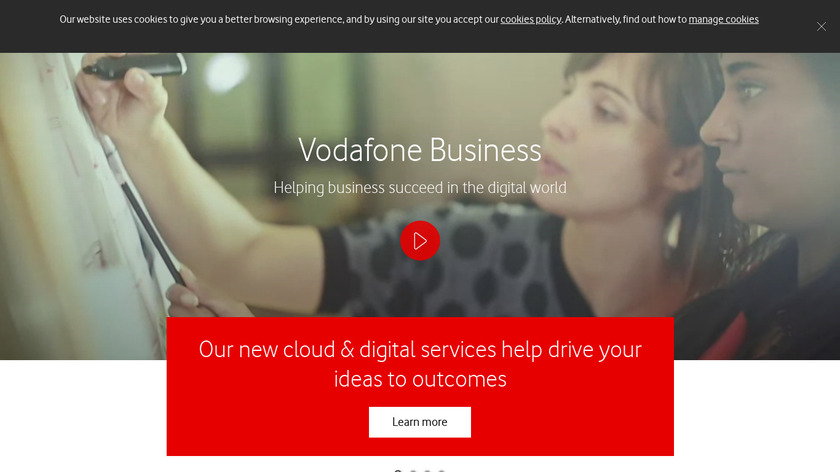
Task: Click the Vodafone Business hero heading
Action: point(419,150)
